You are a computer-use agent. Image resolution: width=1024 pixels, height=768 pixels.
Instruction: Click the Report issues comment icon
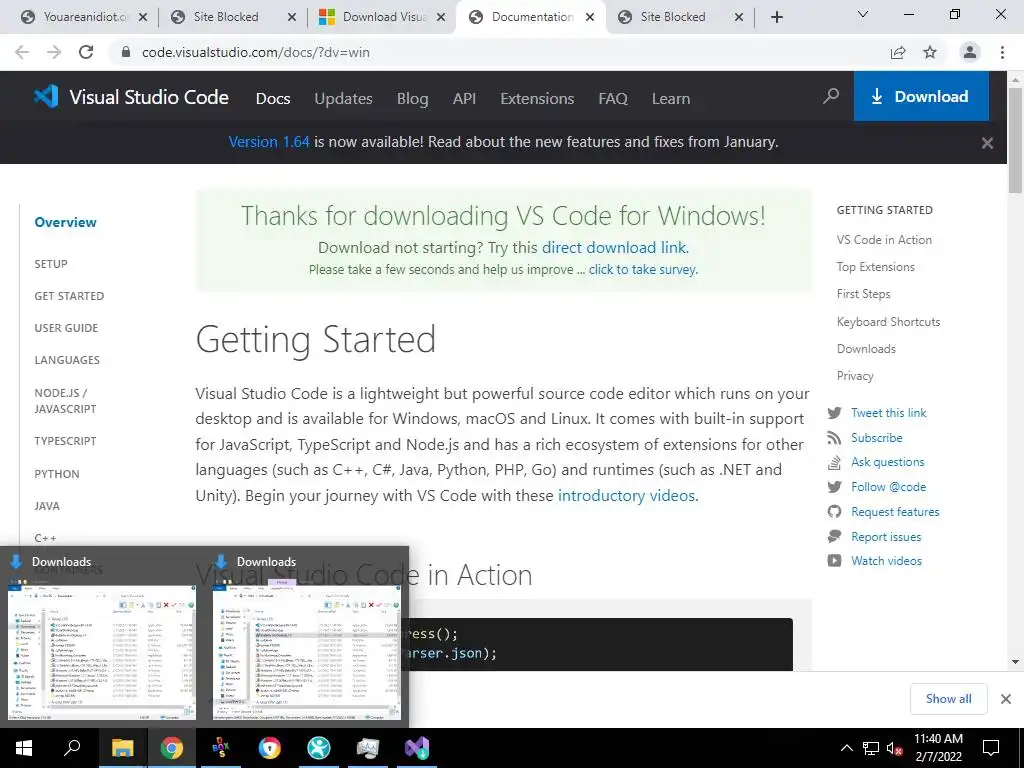834,537
